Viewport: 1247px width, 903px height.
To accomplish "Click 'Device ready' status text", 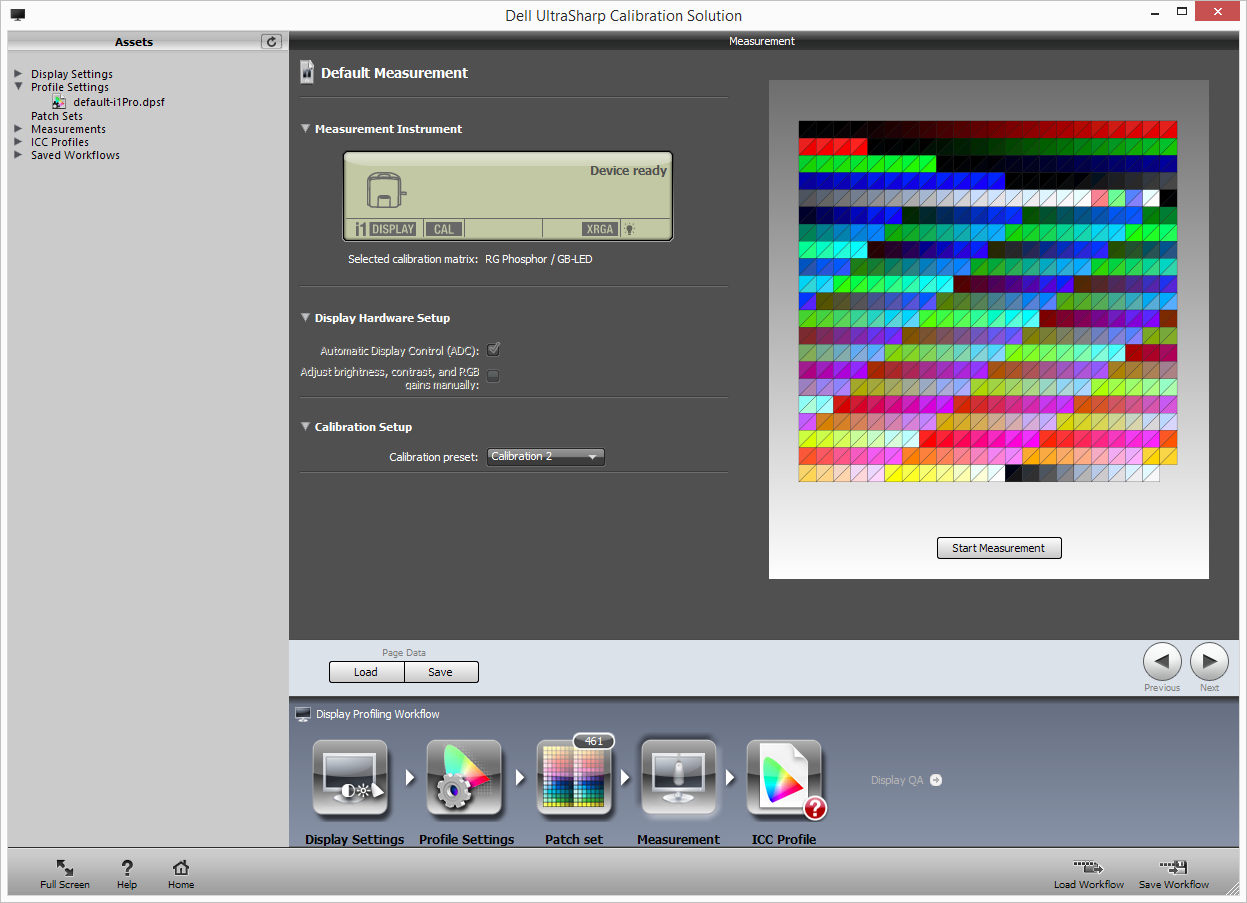I will pyautogui.click(x=628, y=171).
